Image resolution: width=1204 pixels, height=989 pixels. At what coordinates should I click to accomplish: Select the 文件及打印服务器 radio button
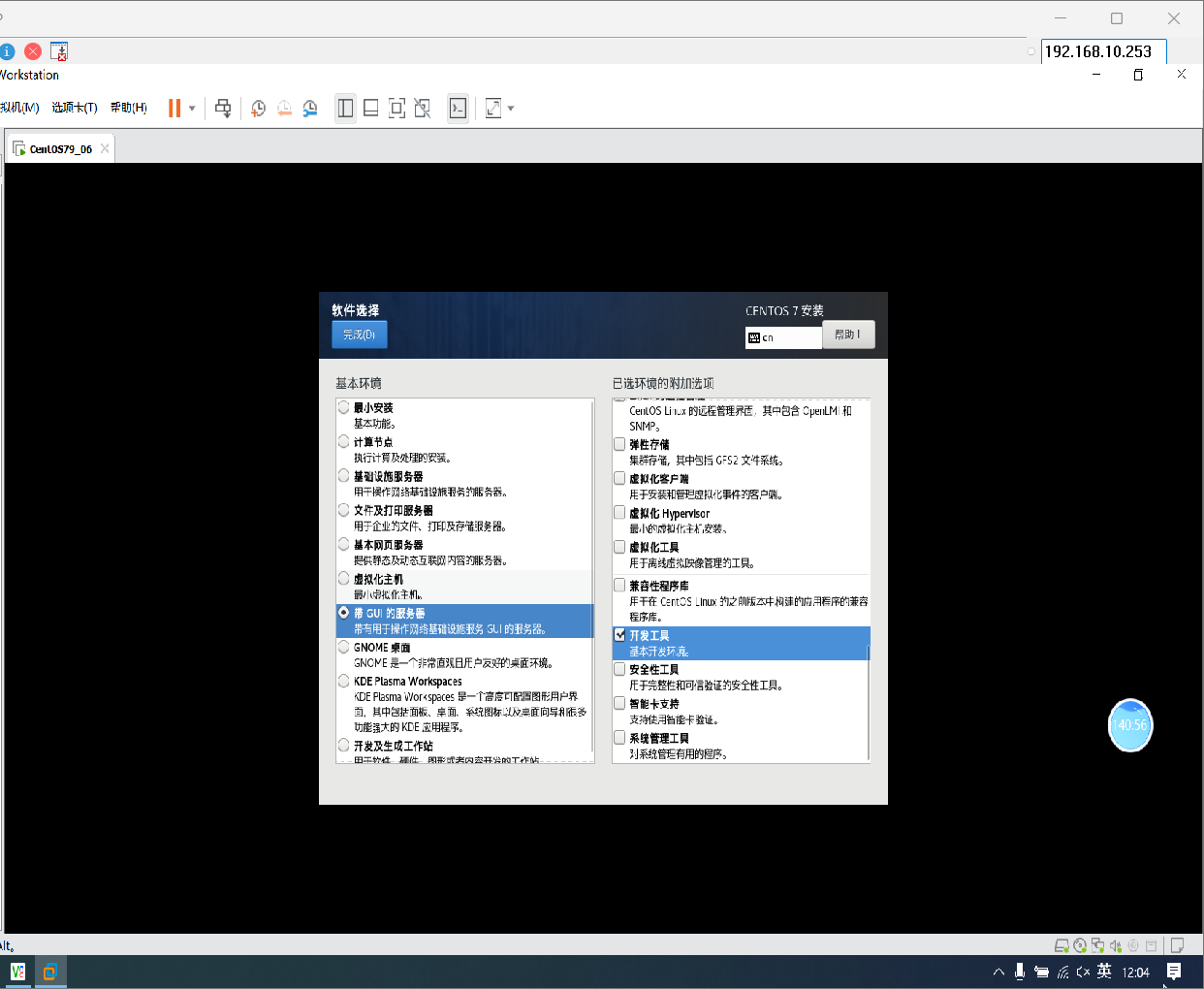(x=343, y=509)
